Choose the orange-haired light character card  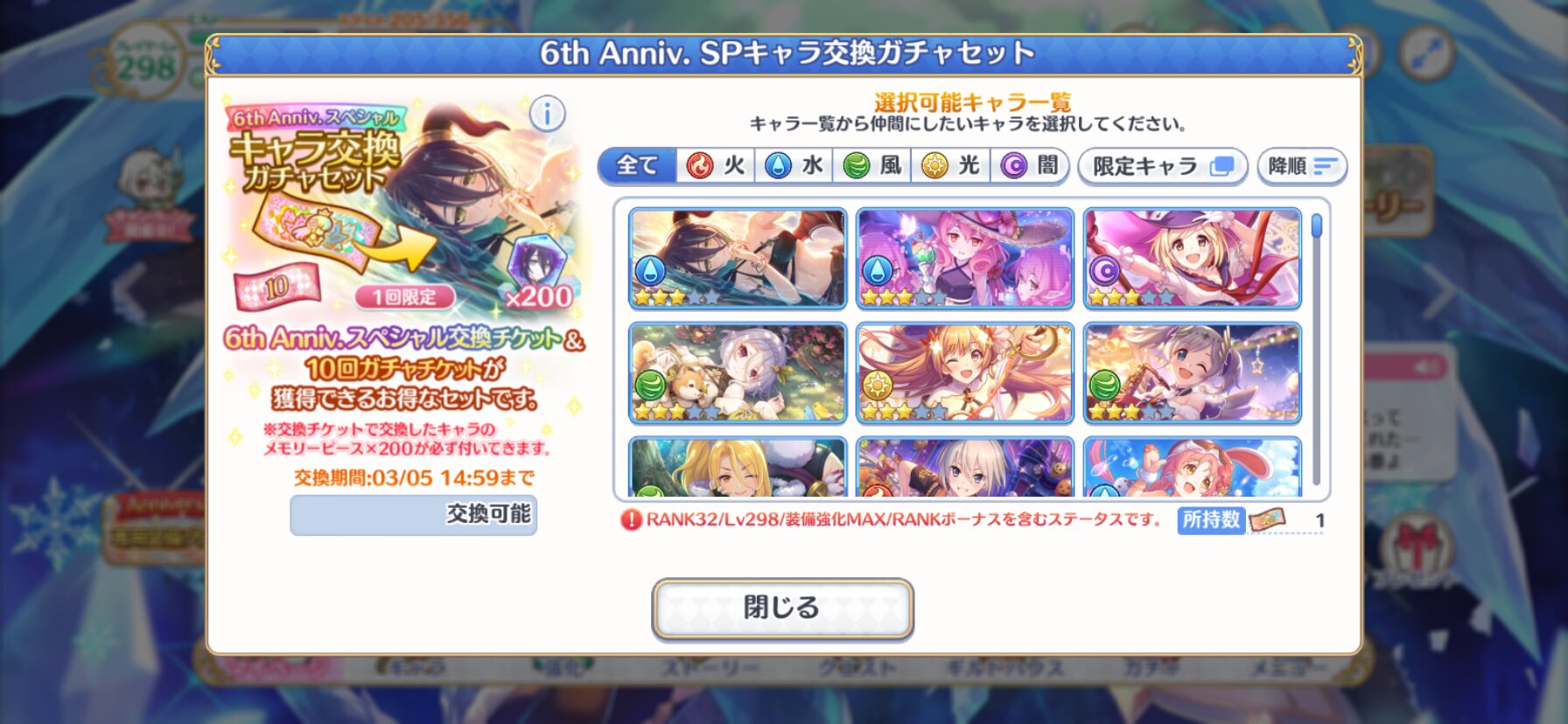[965, 372]
